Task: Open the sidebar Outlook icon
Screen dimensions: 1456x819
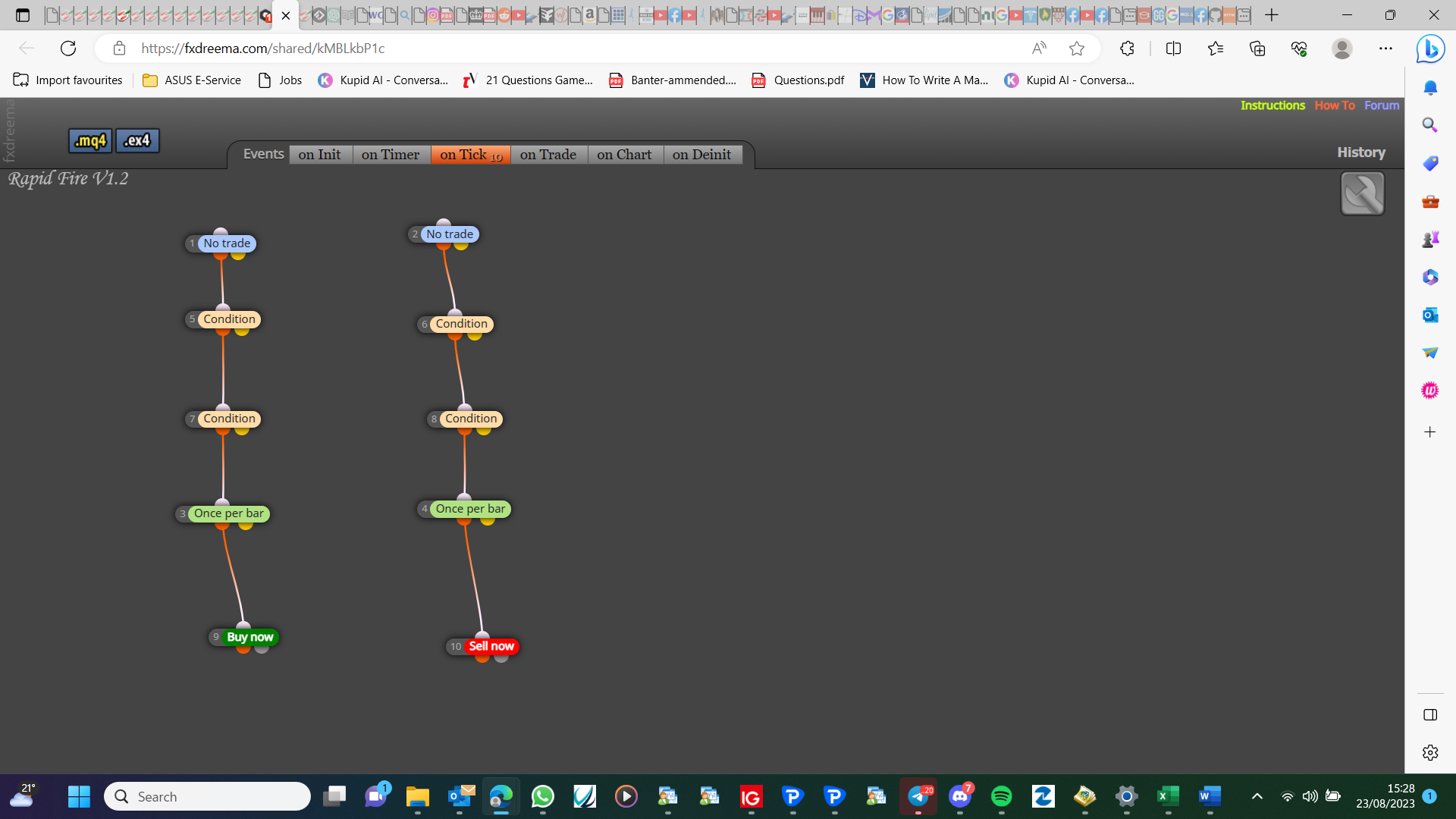Action: pos(1430,315)
